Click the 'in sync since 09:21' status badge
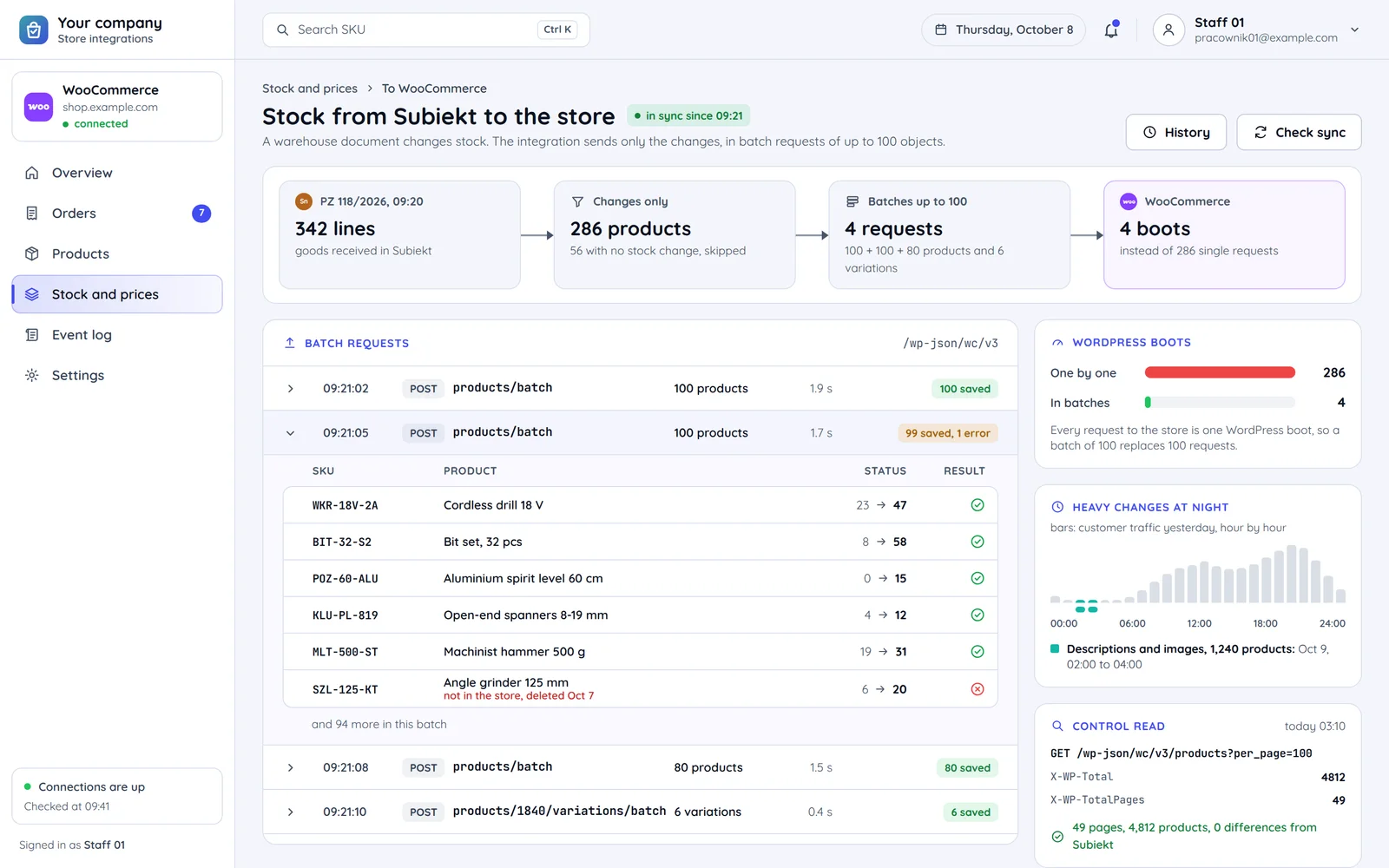This screenshot has width=1389, height=868. click(x=688, y=115)
